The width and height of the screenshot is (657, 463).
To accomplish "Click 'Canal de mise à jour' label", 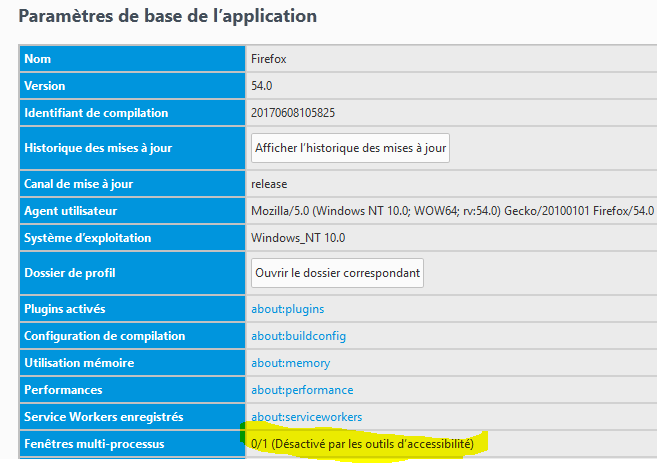I will coord(78,184).
